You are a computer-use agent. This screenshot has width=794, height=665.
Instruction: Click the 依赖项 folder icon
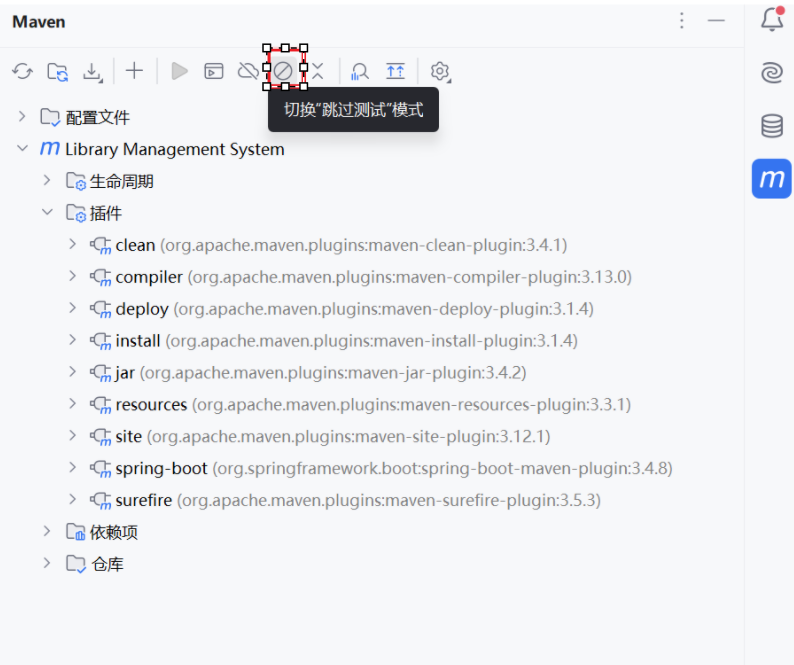coord(76,532)
